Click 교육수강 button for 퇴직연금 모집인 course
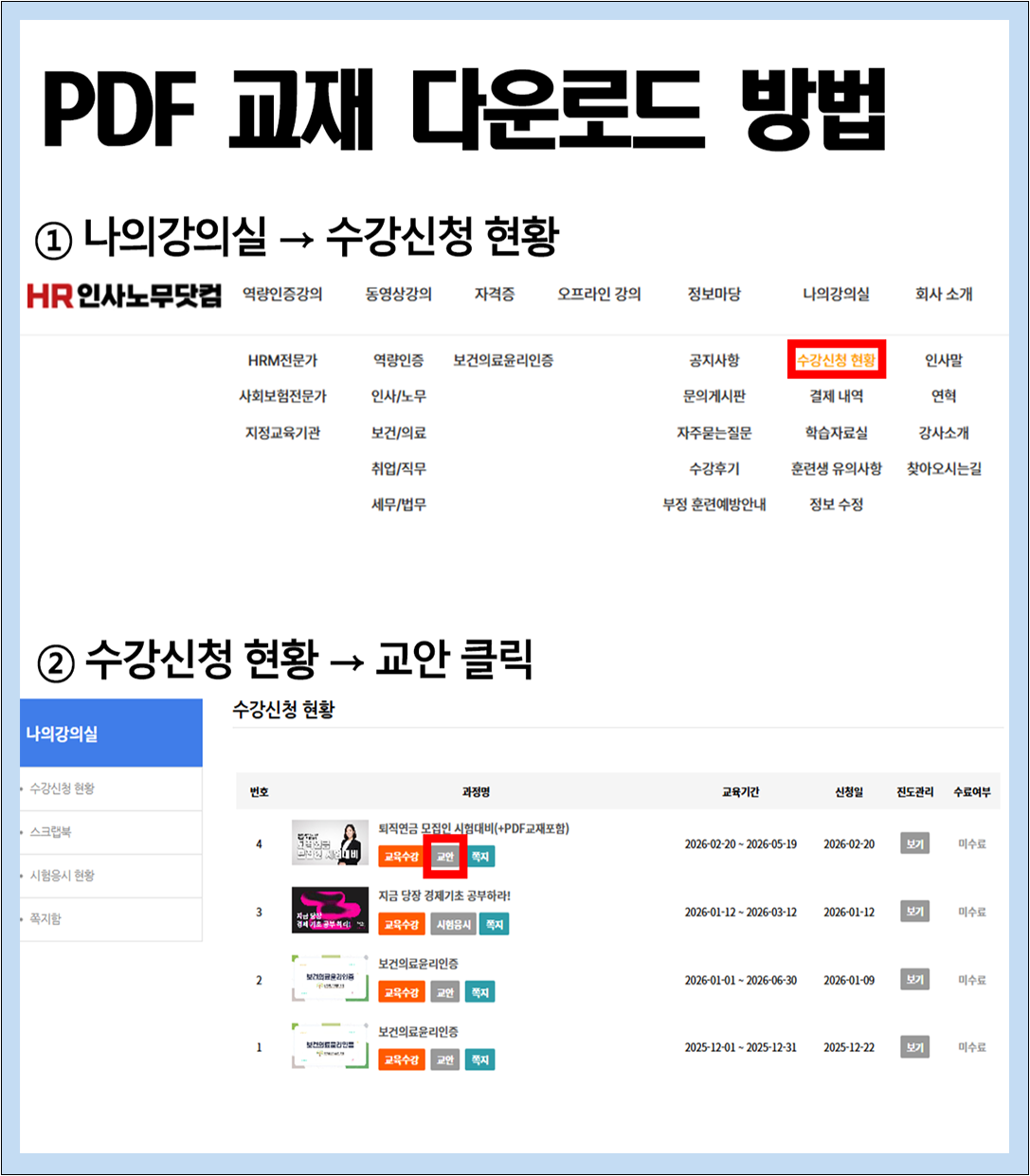The image size is (1030, 1176). tap(401, 857)
